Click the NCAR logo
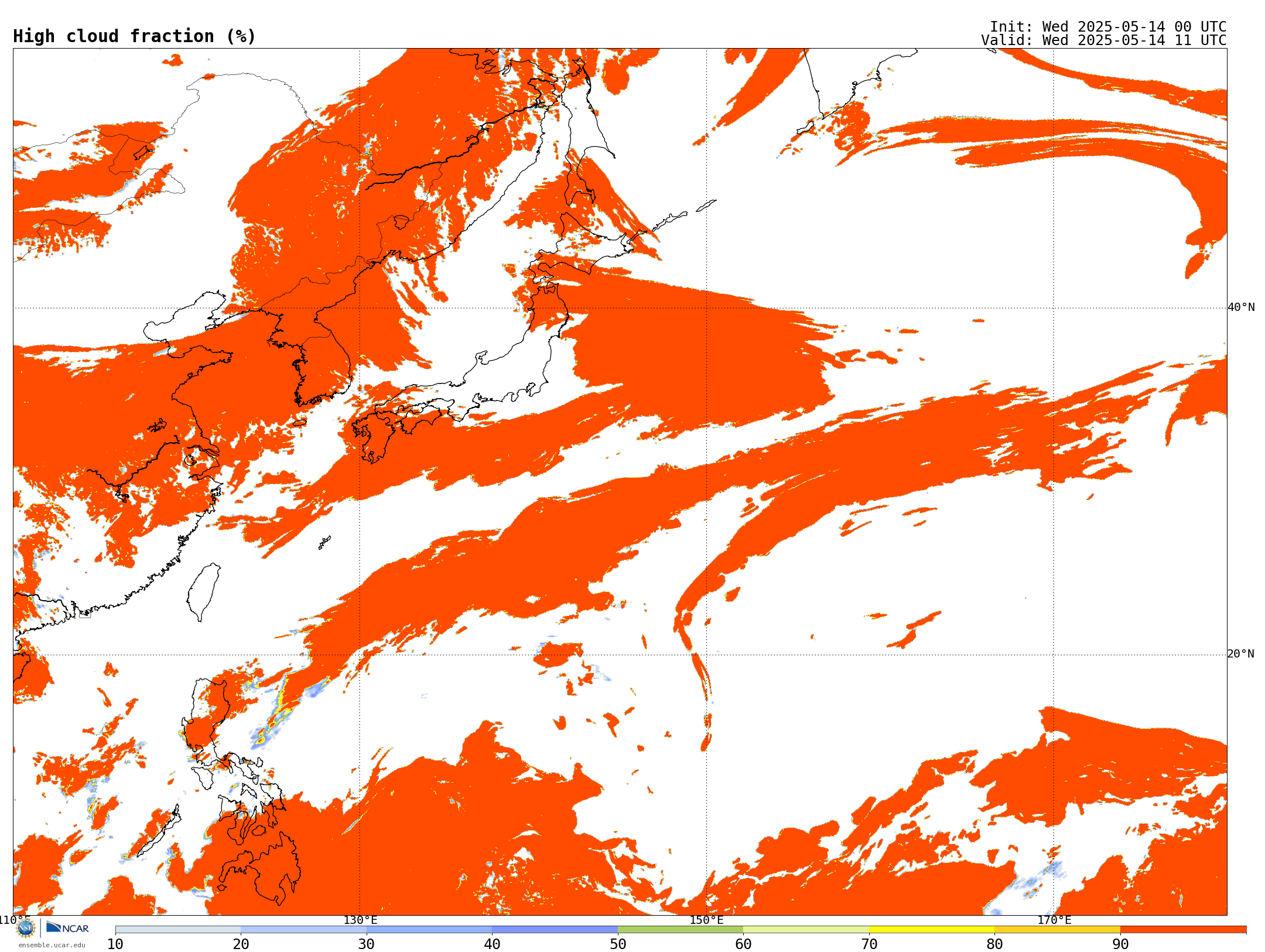The height and width of the screenshot is (952, 1265). click(x=67, y=927)
